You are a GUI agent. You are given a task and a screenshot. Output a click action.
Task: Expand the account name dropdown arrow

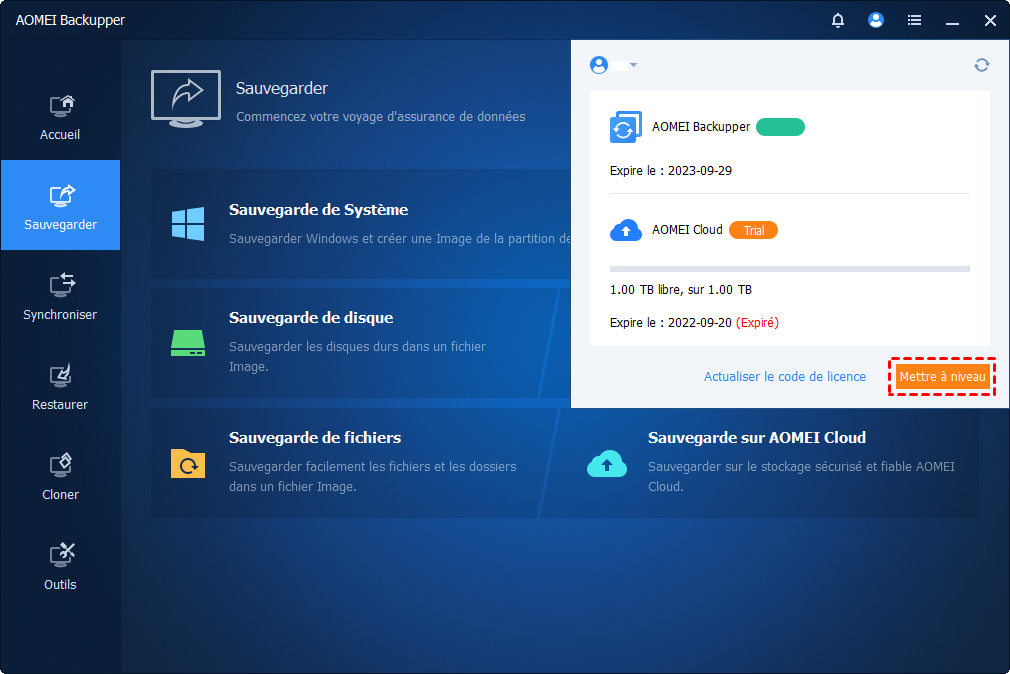(634, 65)
